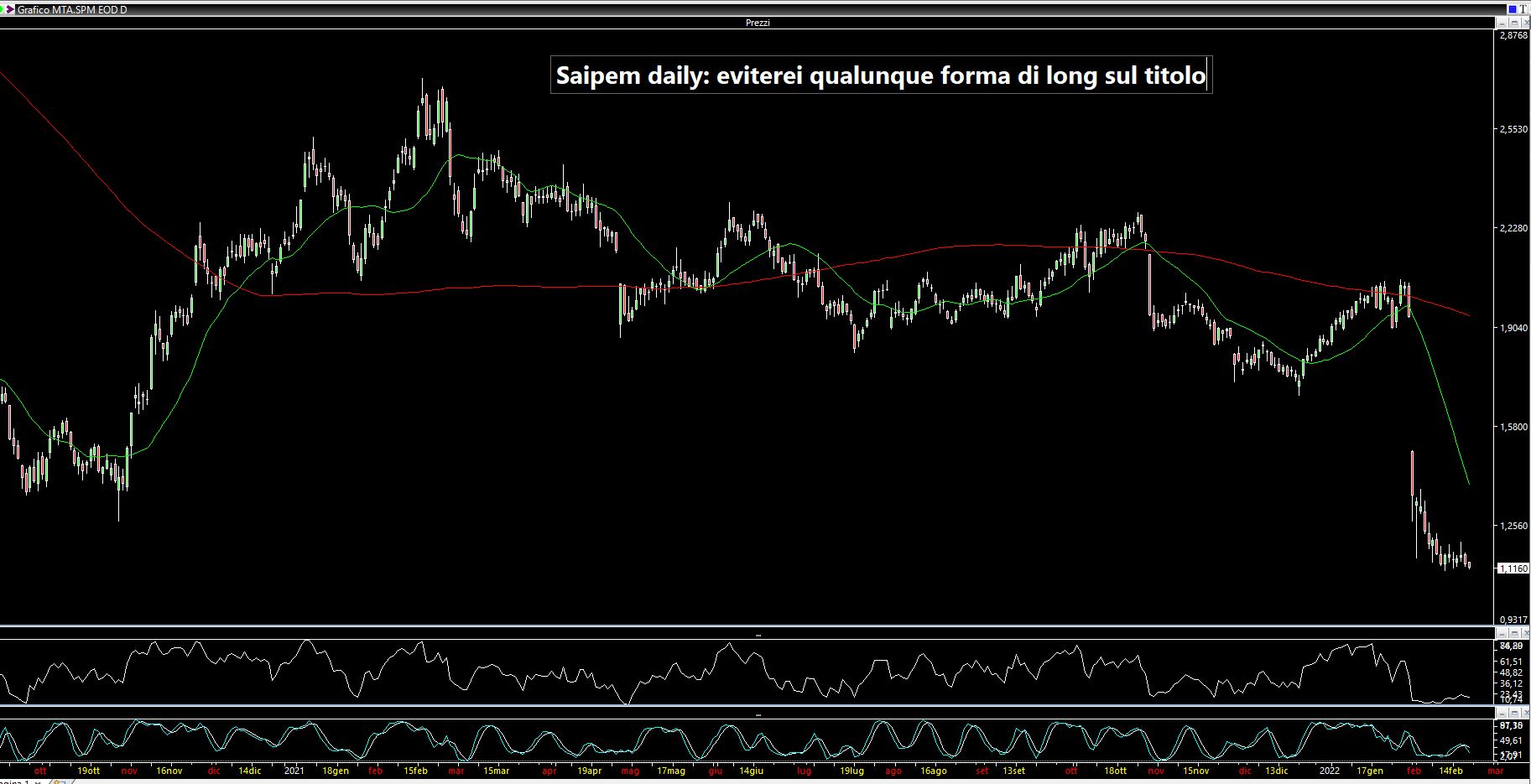This screenshot has height=784, width=1531.
Task: Maximize the Prezzi price pane
Action: tap(1514, 23)
